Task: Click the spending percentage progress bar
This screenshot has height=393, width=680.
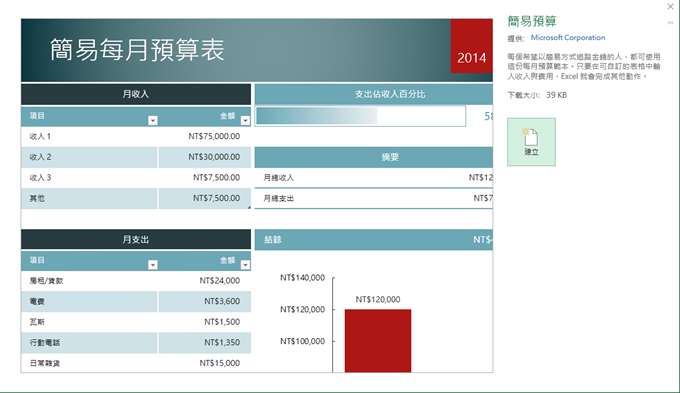Action: click(x=360, y=116)
